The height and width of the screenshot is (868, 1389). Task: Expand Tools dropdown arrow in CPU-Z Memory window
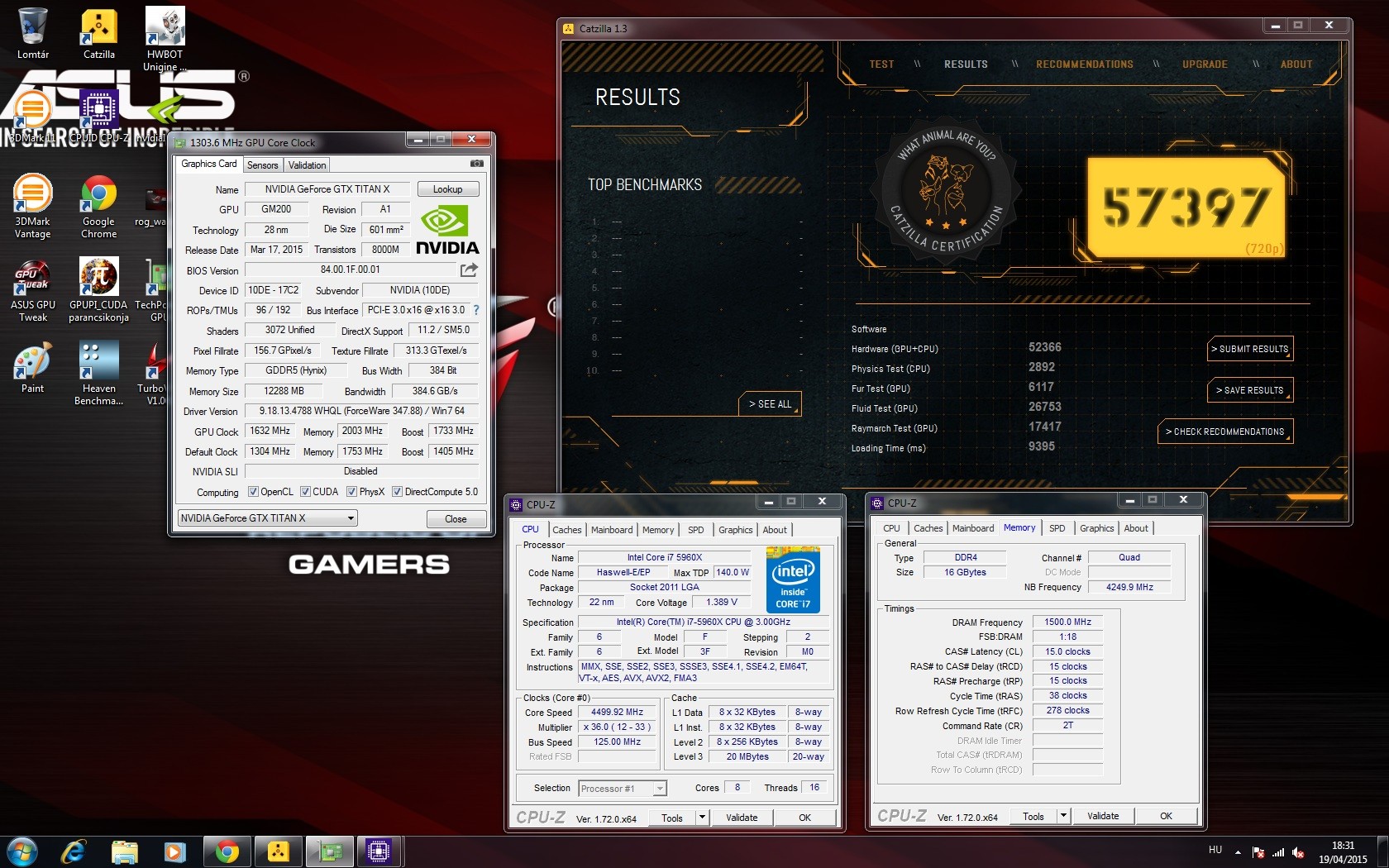tap(1063, 816)
